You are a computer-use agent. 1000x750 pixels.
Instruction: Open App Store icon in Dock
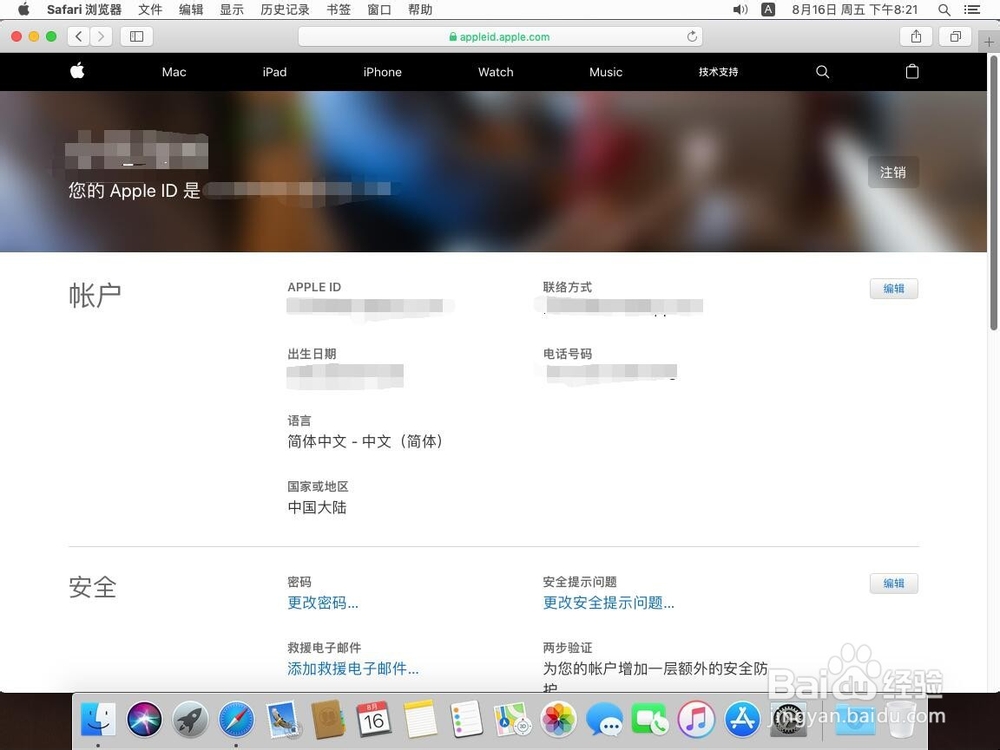(x=742, y=719)
